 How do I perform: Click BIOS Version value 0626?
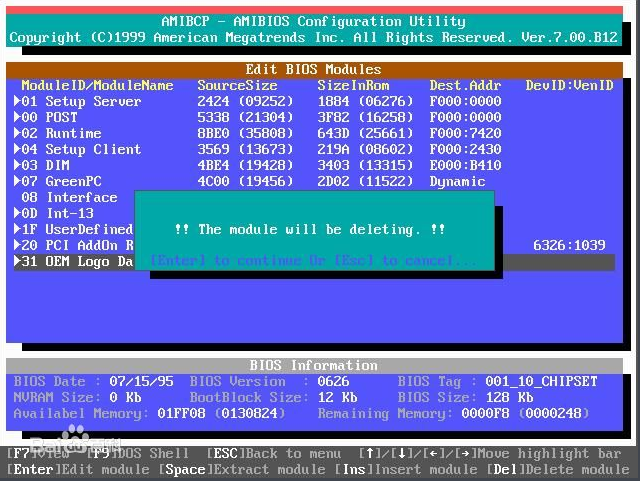(x=333, y=381)
